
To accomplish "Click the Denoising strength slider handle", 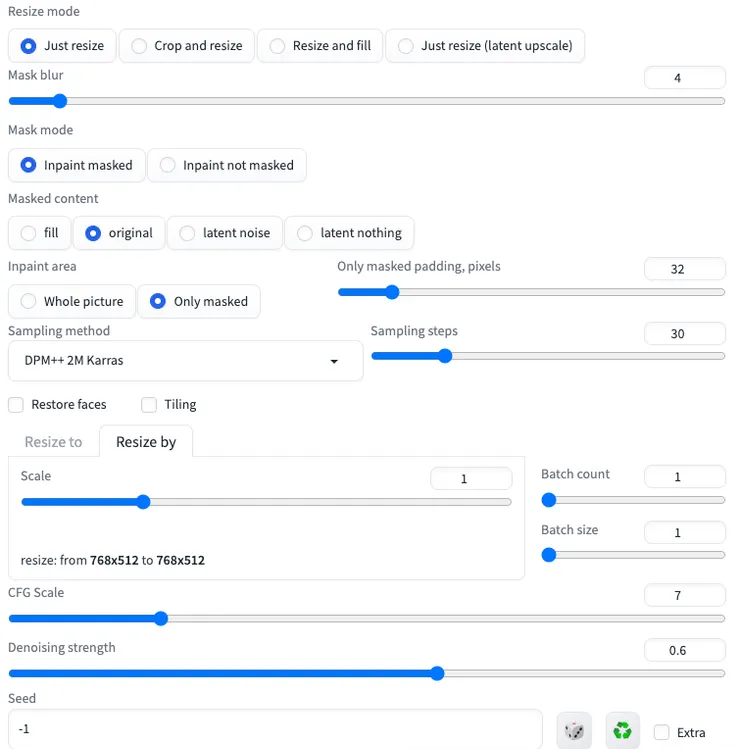I will [x=437, y=674].
